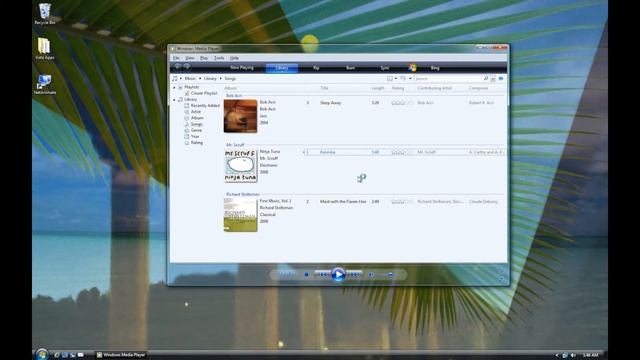The height and width of the screenshot is (360, 640).
Task: Switch to the Library tab
Action: pos(282,68)
